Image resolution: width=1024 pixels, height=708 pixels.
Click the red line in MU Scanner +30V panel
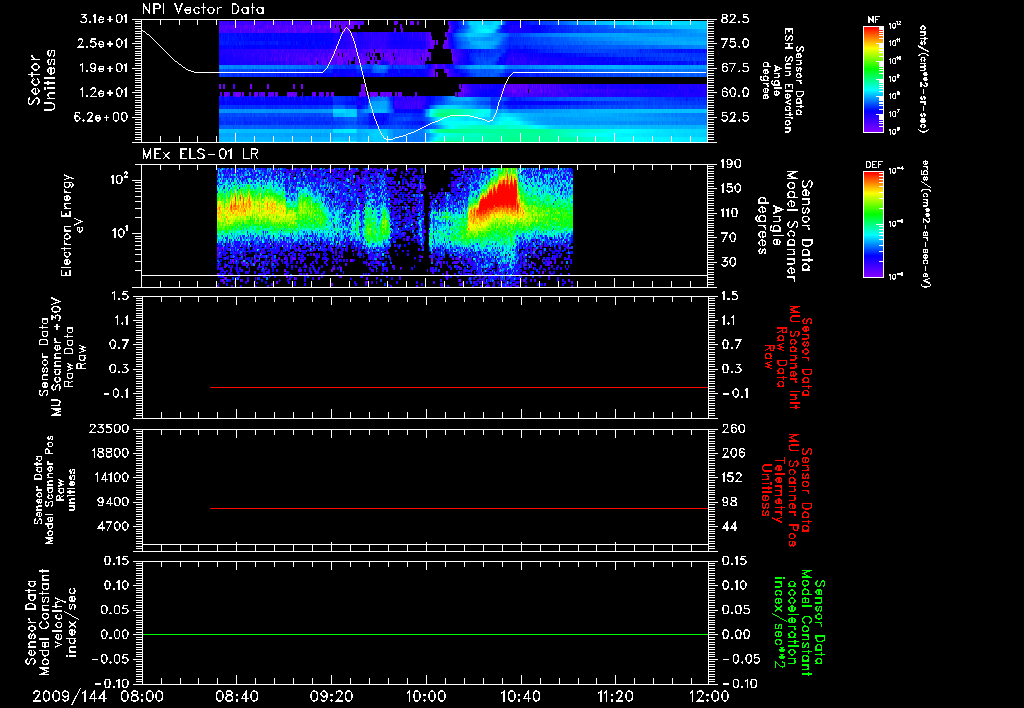(458, 387)
